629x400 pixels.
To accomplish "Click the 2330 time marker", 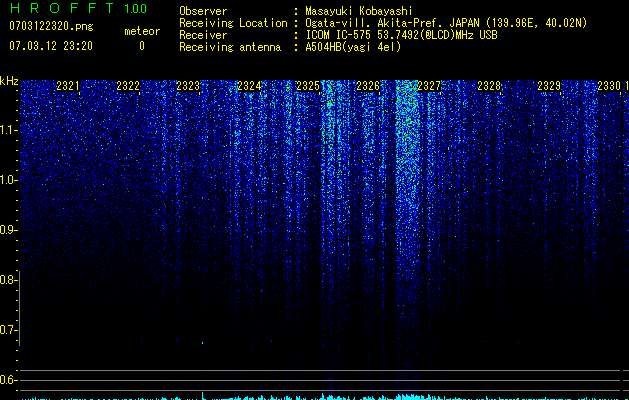I will (609, 85).
